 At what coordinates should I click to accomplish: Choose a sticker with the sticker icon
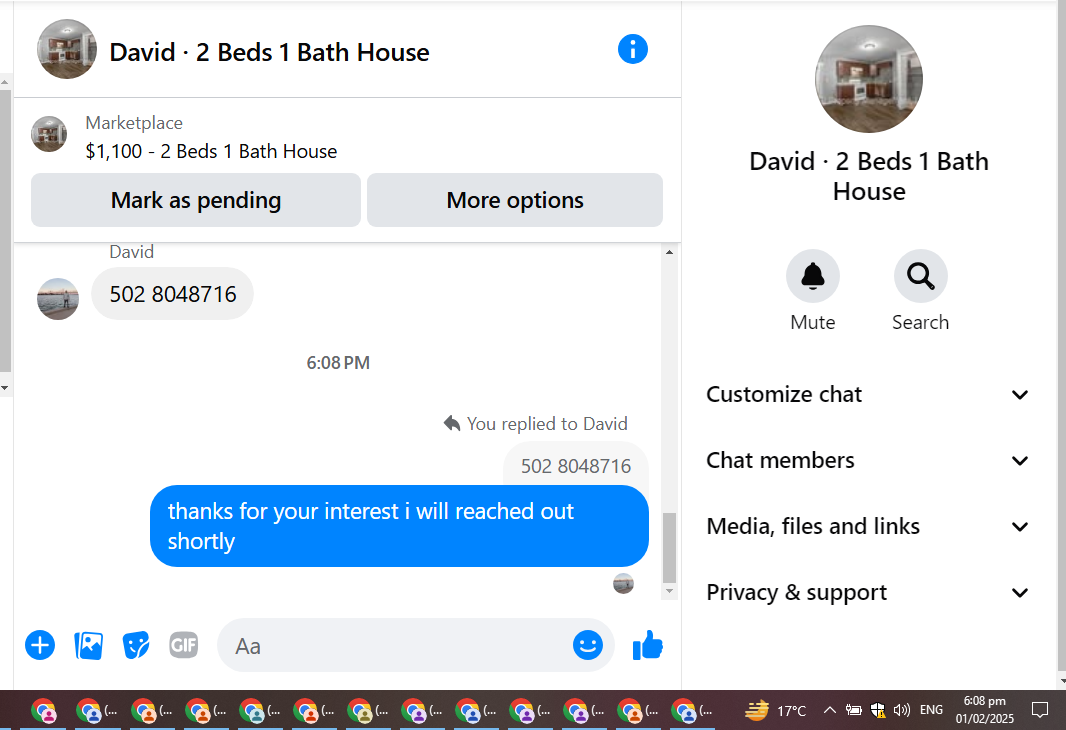136,645
